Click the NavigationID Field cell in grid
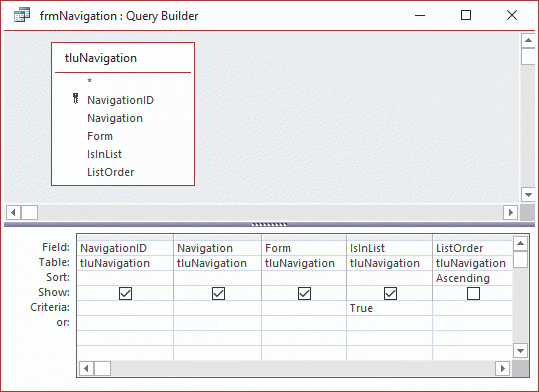The image size is (539, 392). pyautogui.click(x=125, y=248)
